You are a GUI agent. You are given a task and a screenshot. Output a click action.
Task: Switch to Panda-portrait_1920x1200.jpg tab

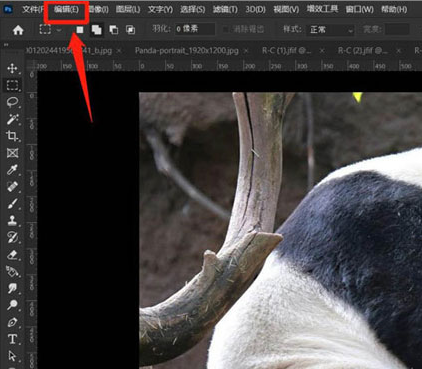(187, 51)
